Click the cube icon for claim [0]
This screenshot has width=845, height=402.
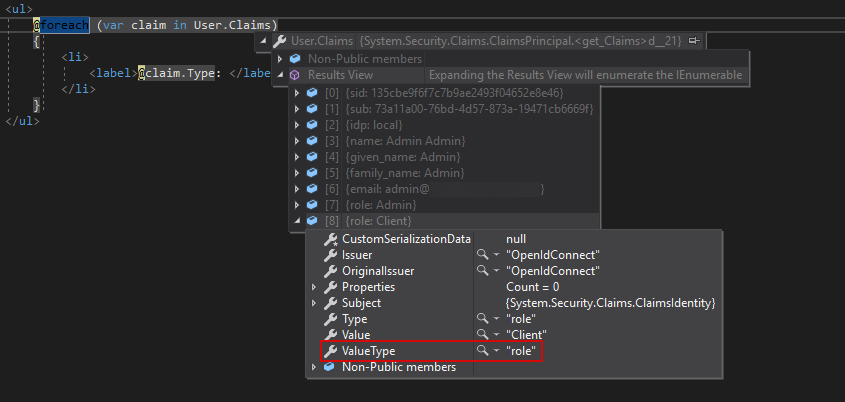[x=311, y=93]
